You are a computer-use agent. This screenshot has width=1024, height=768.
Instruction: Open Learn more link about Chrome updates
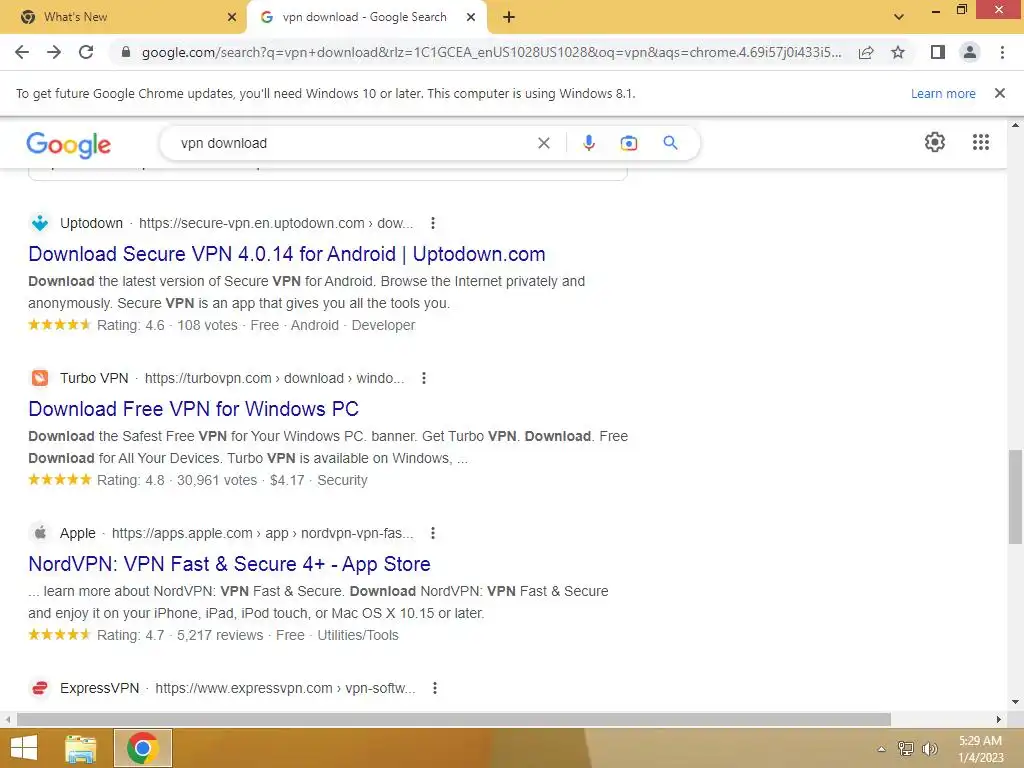(943, 93)
